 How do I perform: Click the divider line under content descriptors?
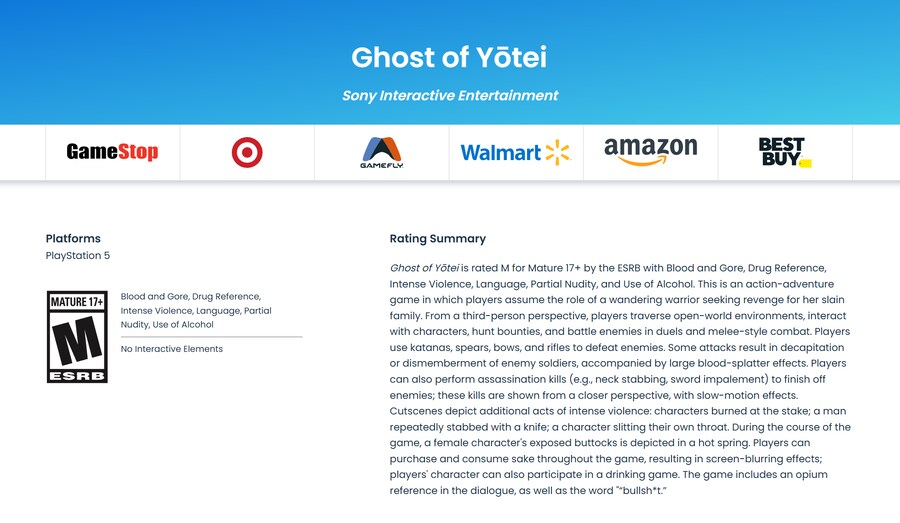coord(211,337)
